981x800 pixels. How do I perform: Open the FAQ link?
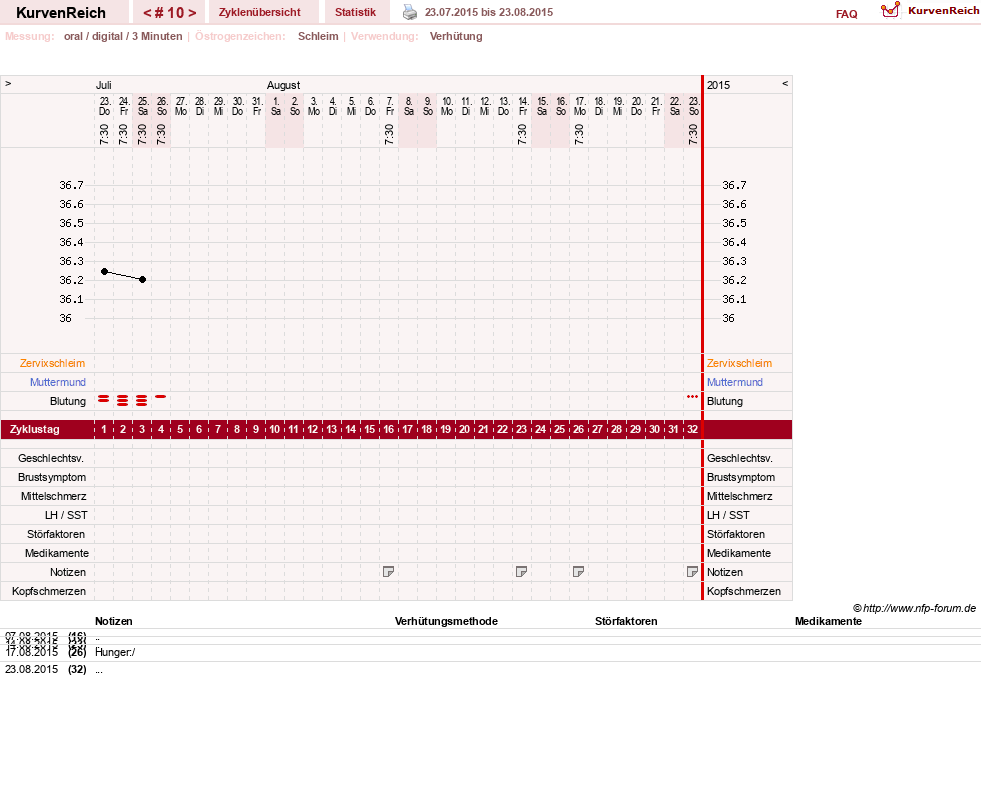click(x=846, y=14)
